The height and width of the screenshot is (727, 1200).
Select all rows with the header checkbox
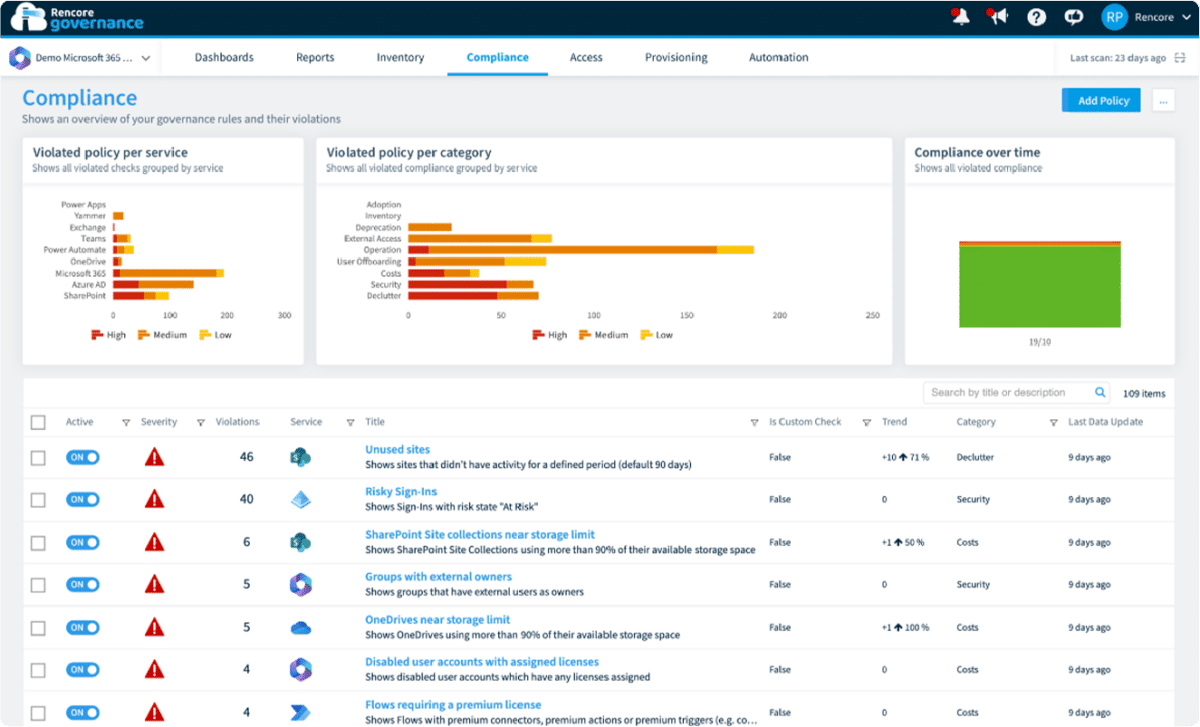pos(38,422)
